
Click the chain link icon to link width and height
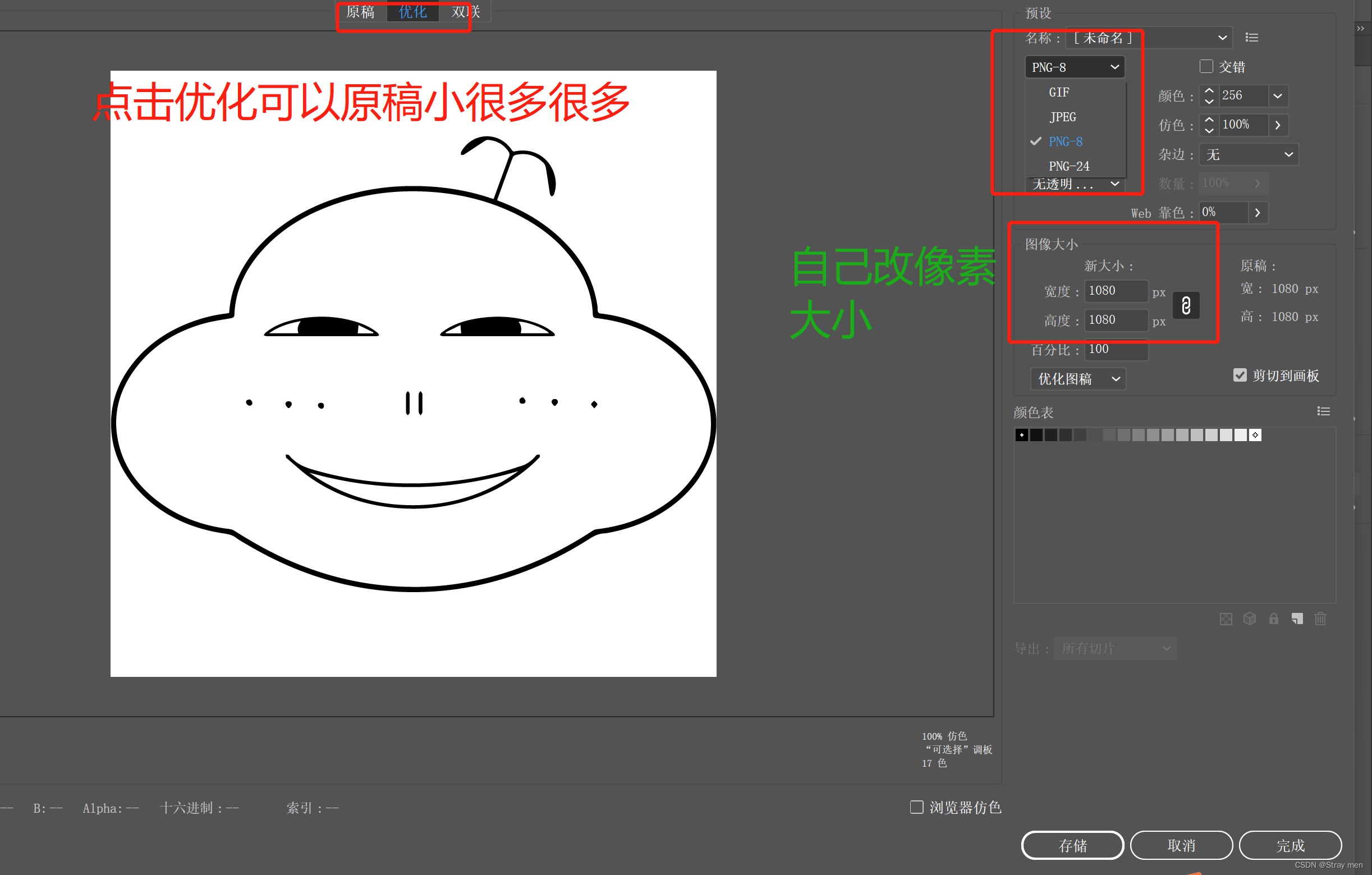1186,305
